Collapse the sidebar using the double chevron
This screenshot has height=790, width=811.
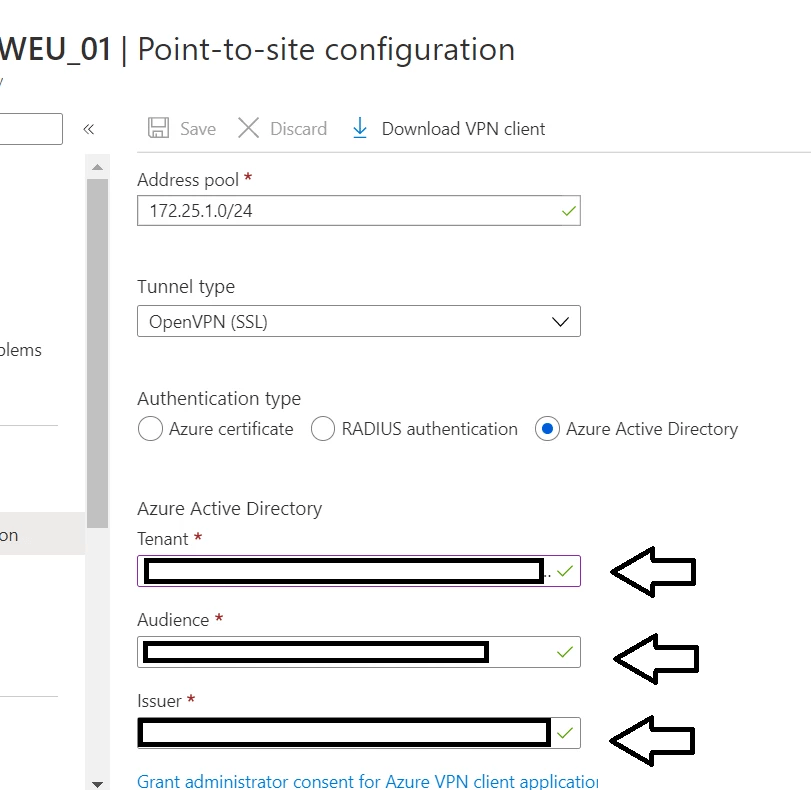tap(88, 128)
